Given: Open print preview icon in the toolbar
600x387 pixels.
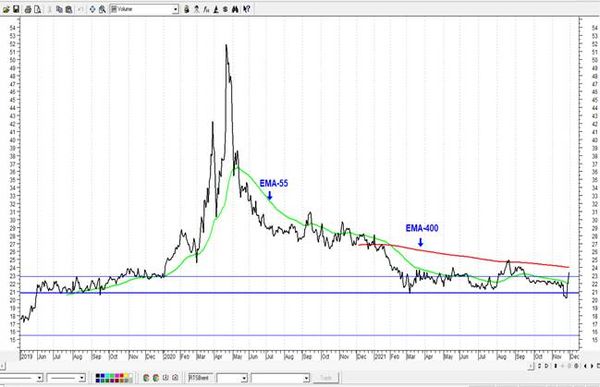Looking at the screenshot, I should tap(38, 9).
